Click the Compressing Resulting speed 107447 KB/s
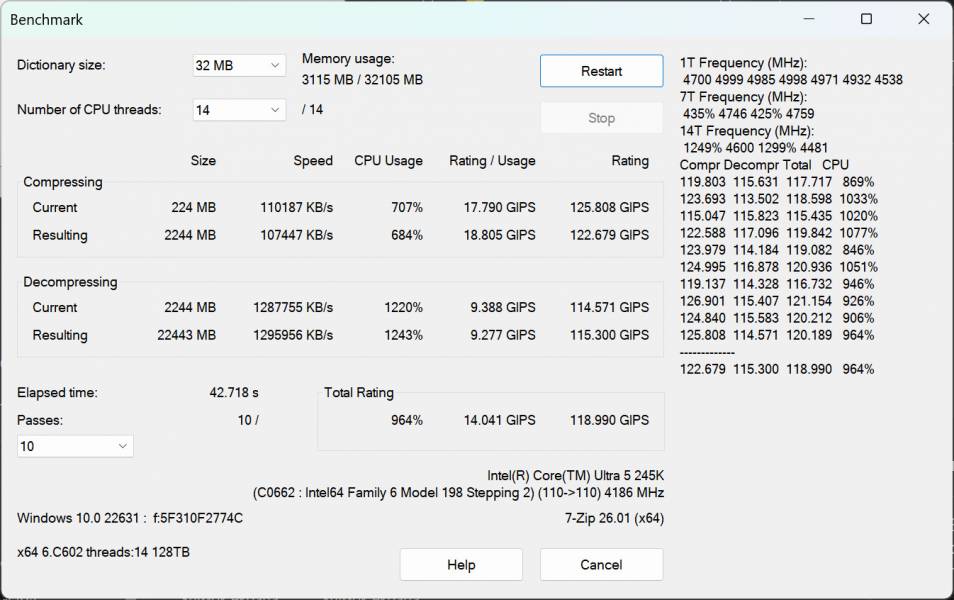The height and width of the screenshot is (600, 954). click(x=296, y=235)
